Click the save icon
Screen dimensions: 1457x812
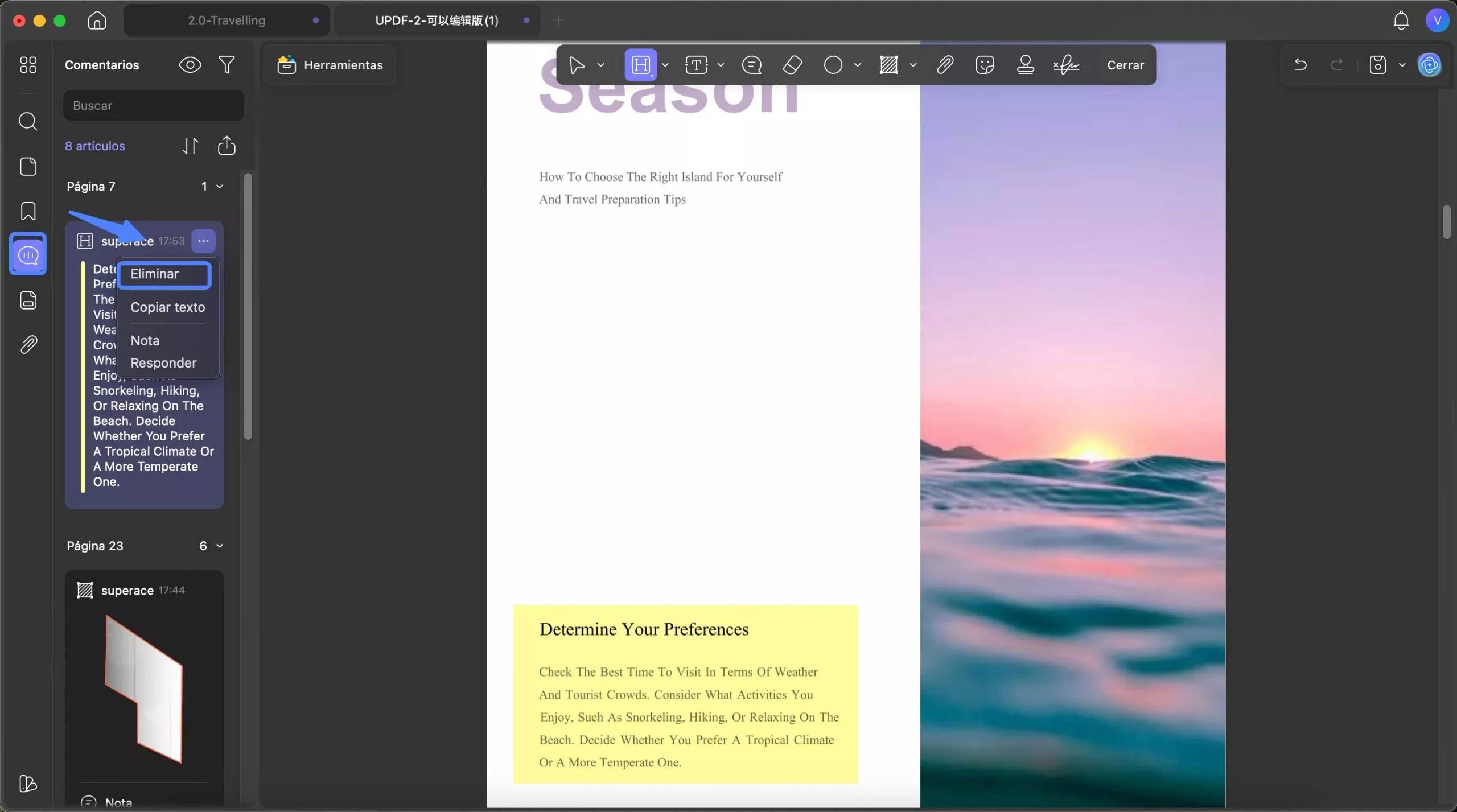tap(1378, 65)
